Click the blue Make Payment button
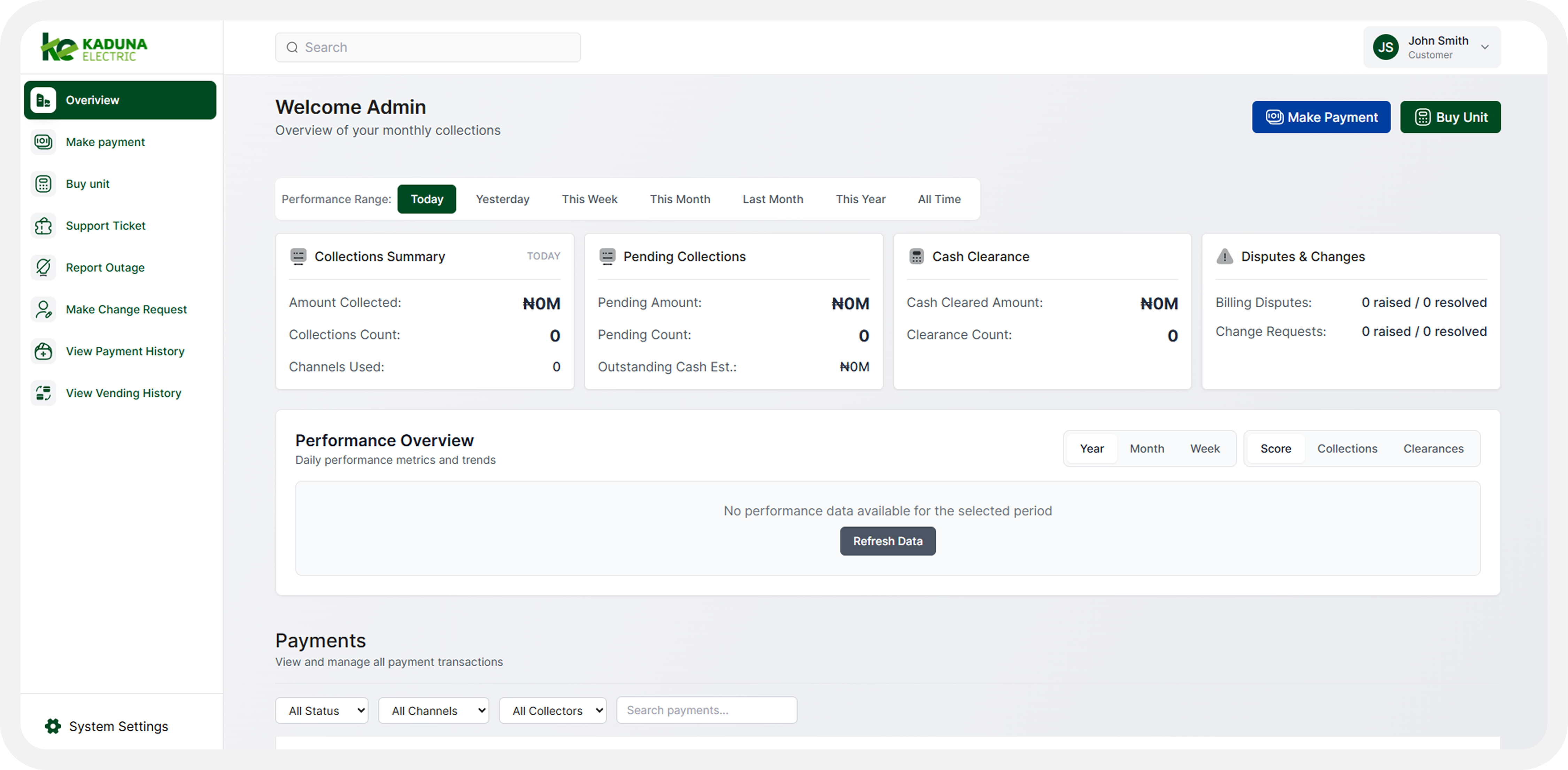Viewport: 1568px width, 770px height. 1320,117
